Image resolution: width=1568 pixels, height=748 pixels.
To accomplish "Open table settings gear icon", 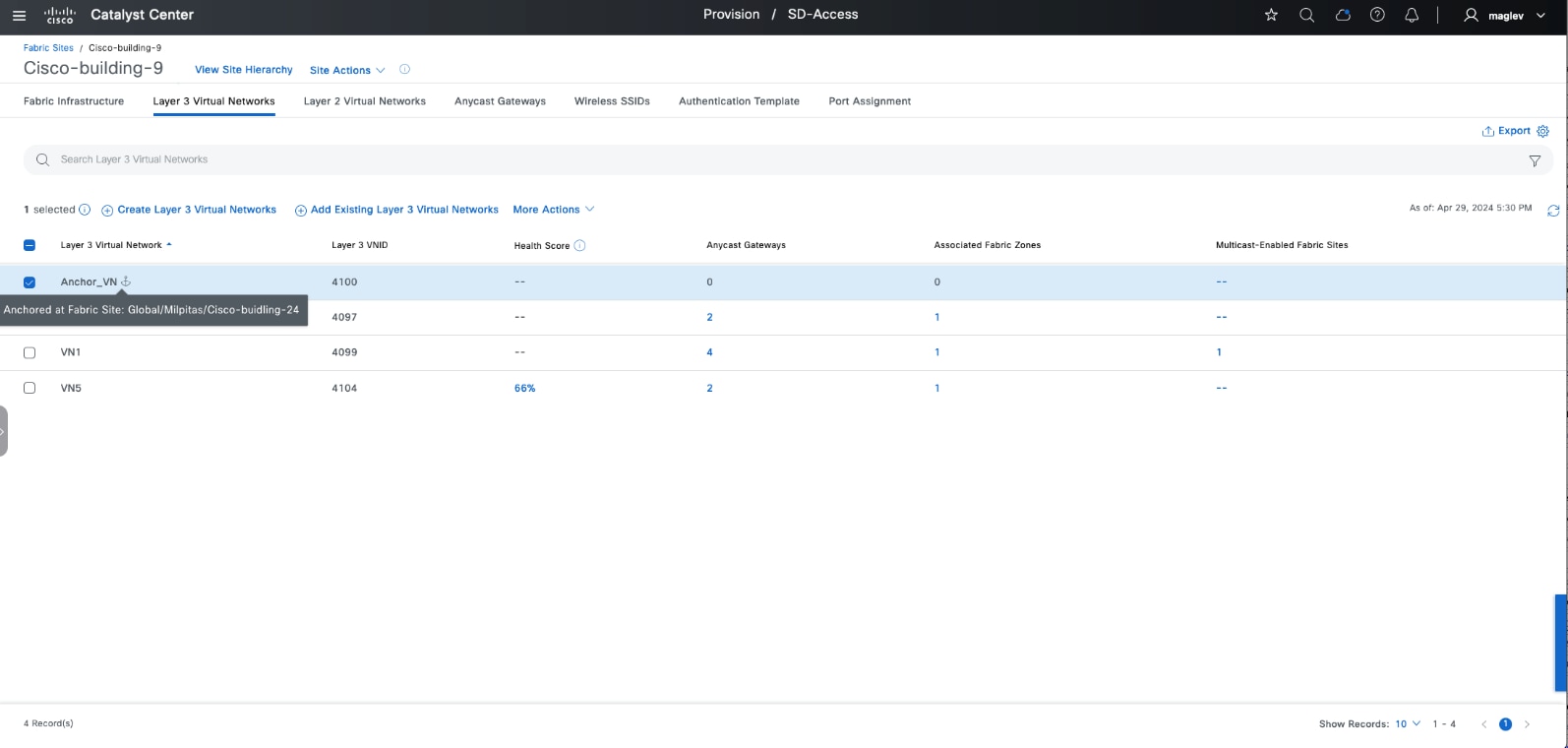I will (x=1542, y=131).
